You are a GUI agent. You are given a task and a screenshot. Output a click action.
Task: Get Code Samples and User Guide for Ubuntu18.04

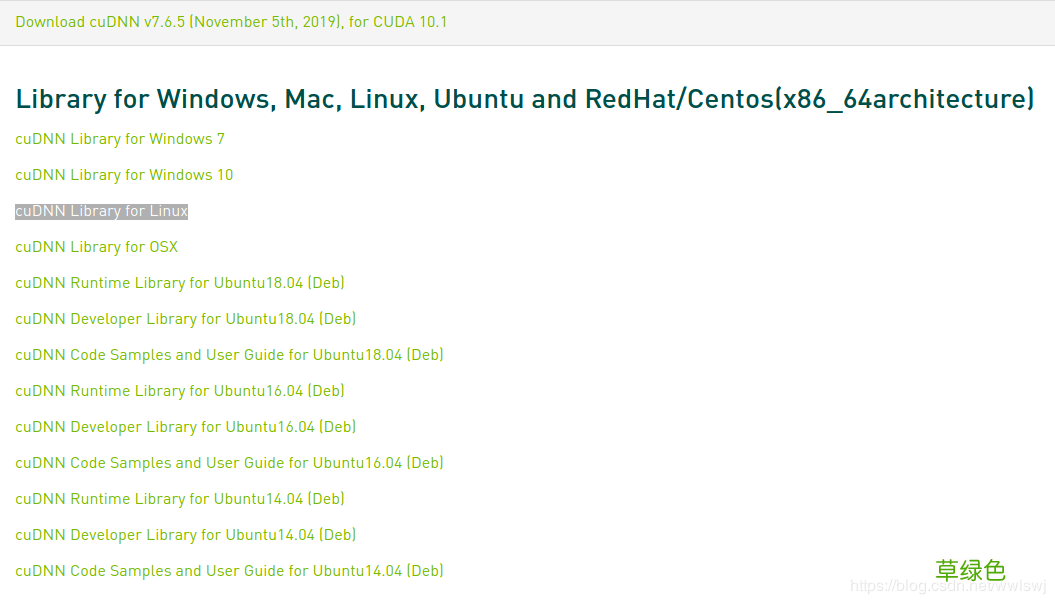click(x=229, y=354)
